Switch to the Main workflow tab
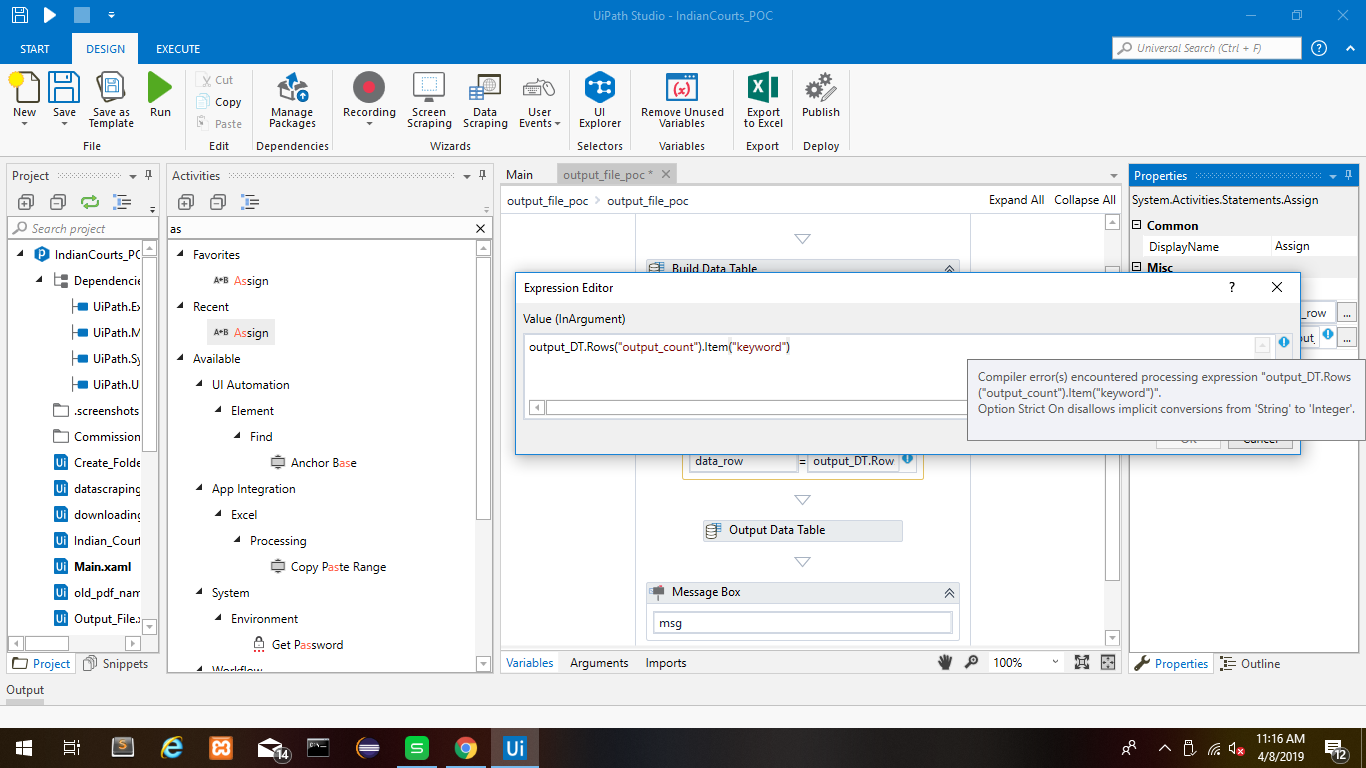This screenshot has width=1366, height=768. pyautogui.click(x=520, y=175)
